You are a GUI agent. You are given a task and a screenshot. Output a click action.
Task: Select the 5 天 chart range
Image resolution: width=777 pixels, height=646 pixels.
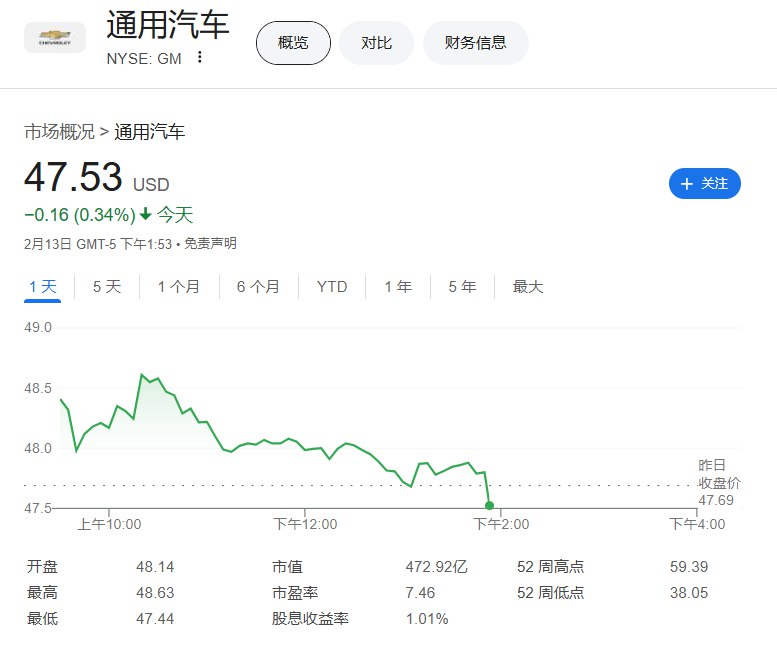pos(107,287)
